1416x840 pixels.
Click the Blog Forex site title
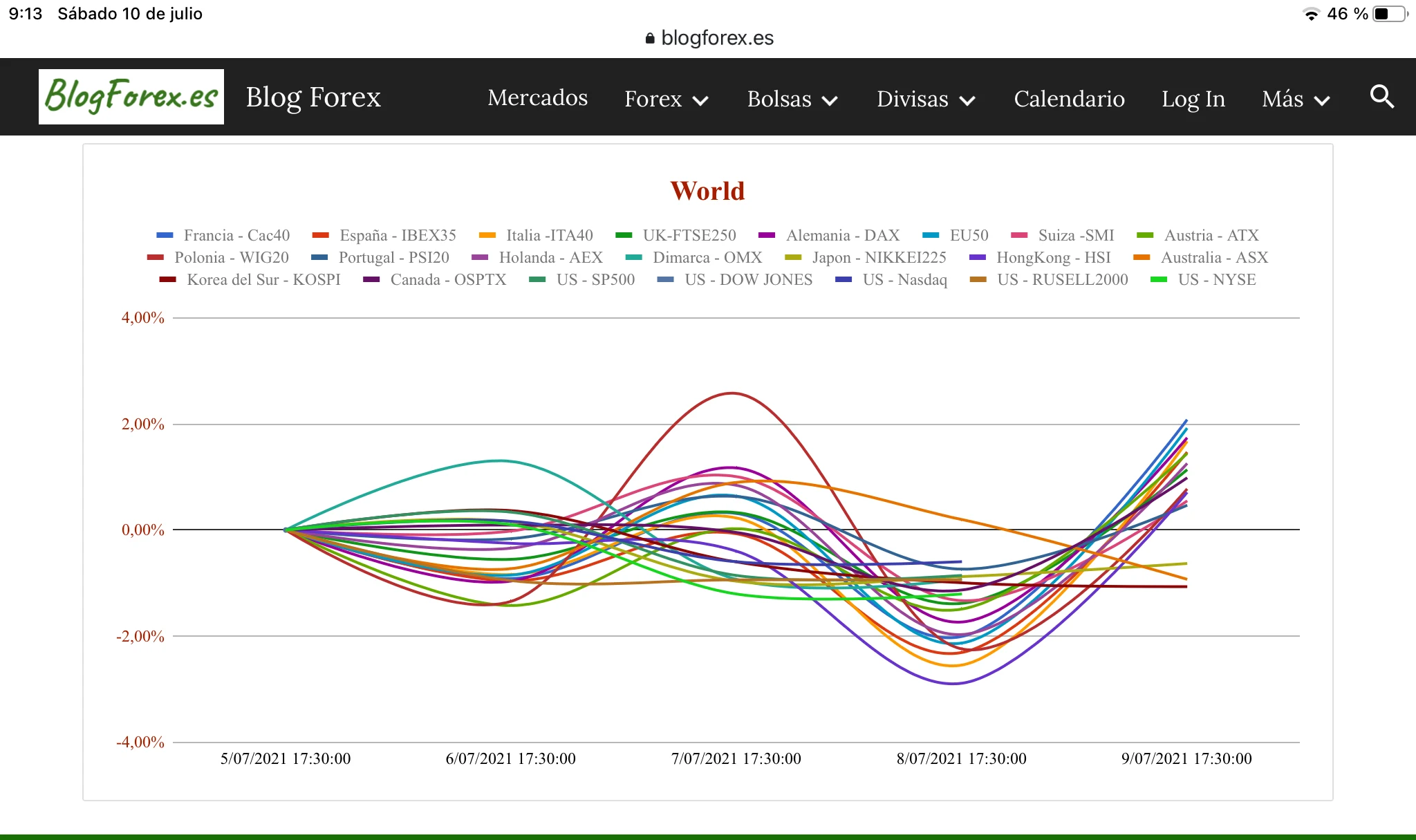point(313,97)
